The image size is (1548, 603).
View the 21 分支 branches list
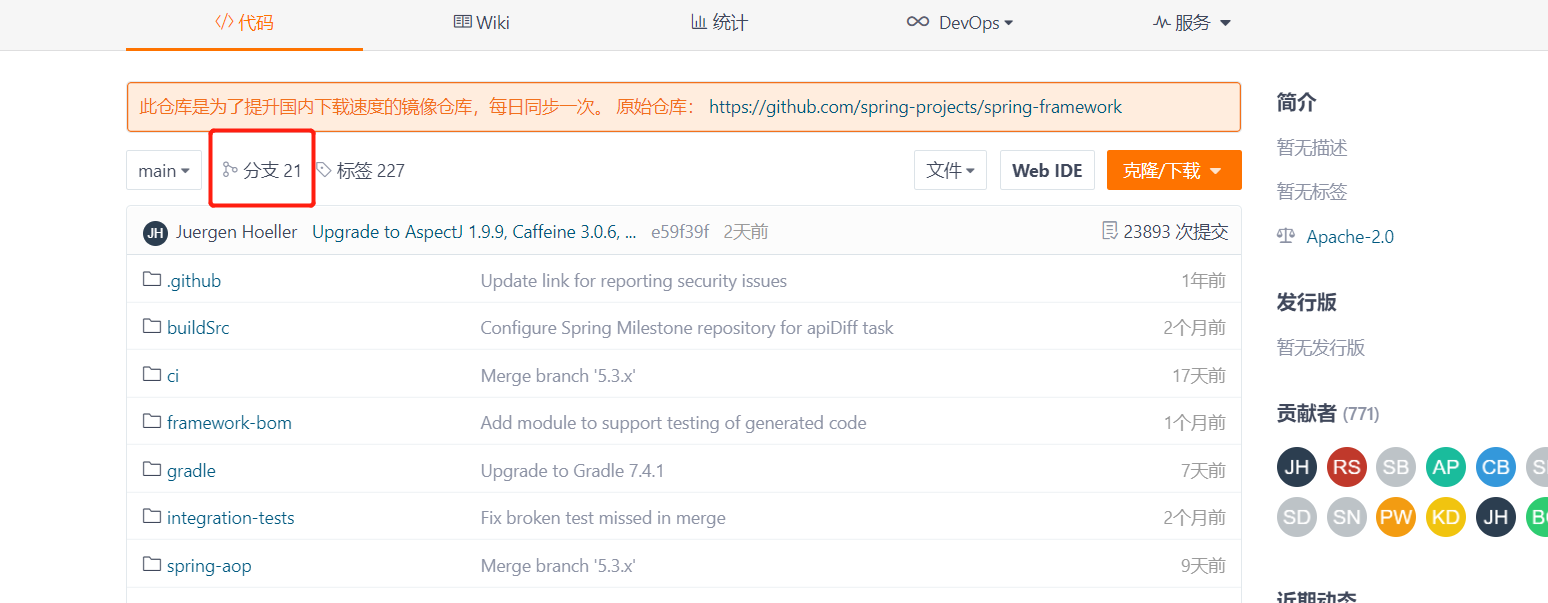(262, 171)
